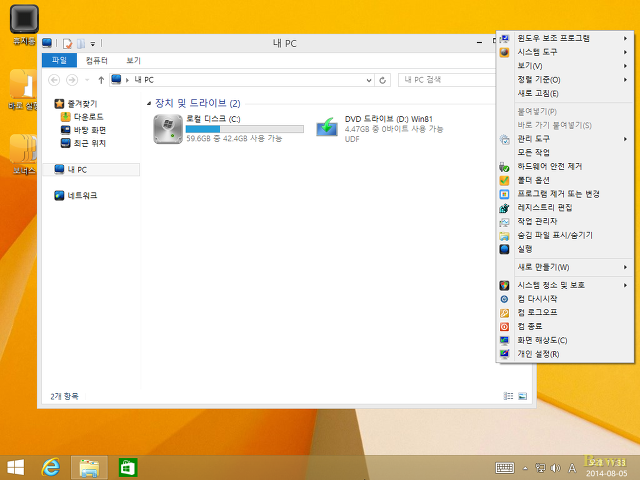Collapse the 장치 및 드라이브 group
The width and height of the screenshot is (640, 480).
pyautogui.click(x=149, y=103)
